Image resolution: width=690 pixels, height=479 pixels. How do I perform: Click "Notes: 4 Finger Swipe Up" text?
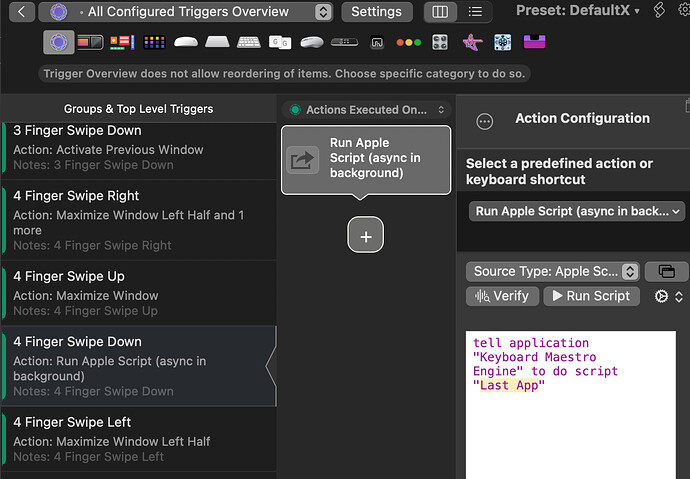[85, 311]
